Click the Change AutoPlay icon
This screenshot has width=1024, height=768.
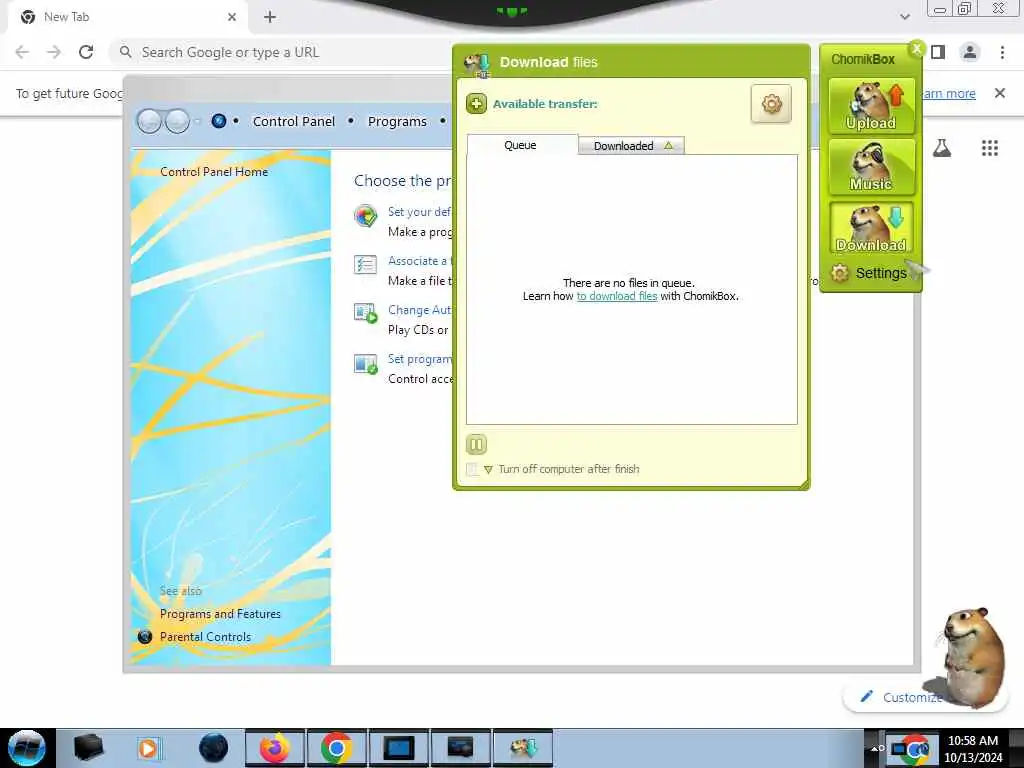pos(366,313)
